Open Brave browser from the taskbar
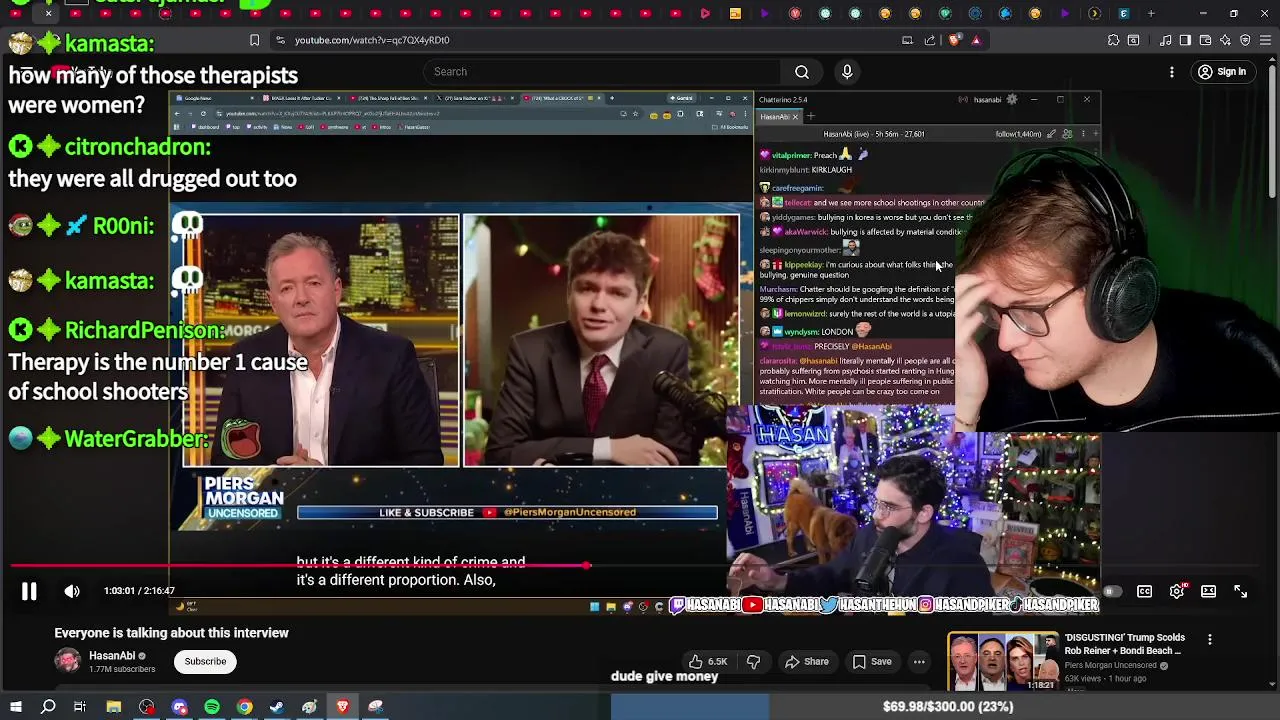Image resolution: width=1280 pixels, height=720 pixels. click(342, 707)
